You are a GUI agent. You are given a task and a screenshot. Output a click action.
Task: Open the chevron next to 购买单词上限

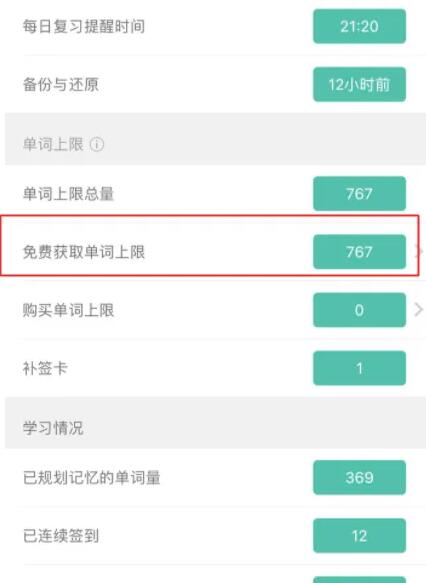pyautogui.click(x=418, y=309)
